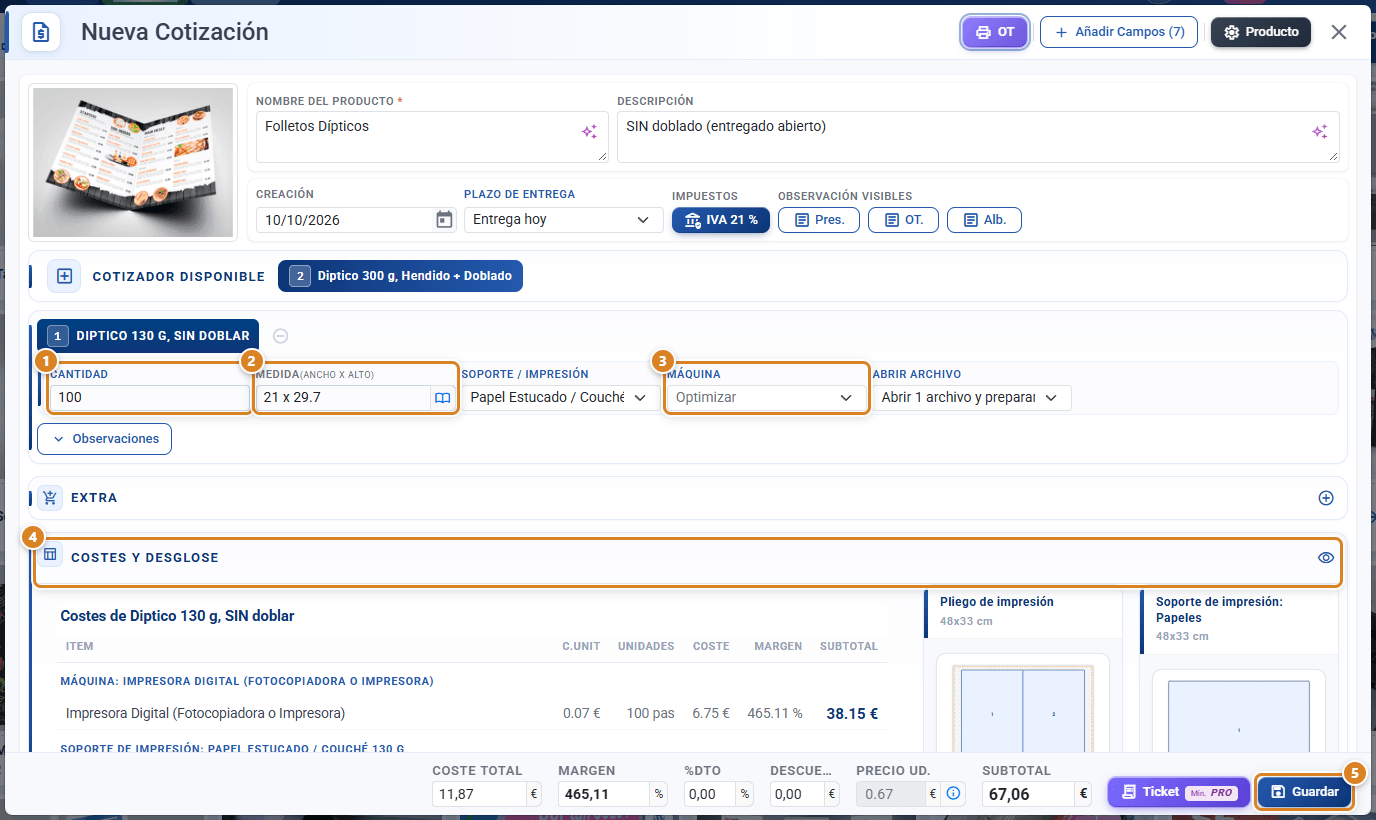1376x820 pixels.
Task: Open the calendar picker for Creación date
Action: coord(445,220)
